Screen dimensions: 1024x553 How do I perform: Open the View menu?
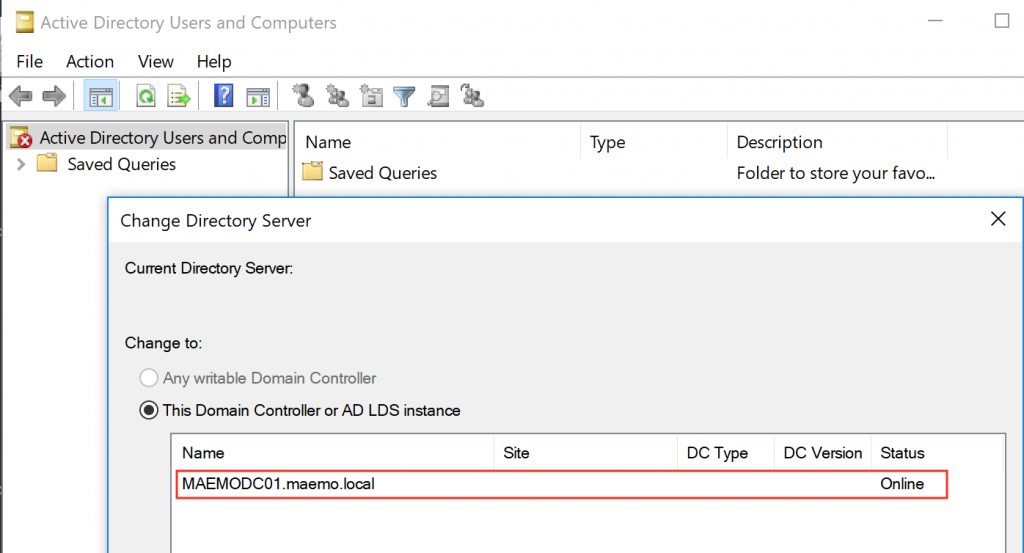tap(156, 61)
